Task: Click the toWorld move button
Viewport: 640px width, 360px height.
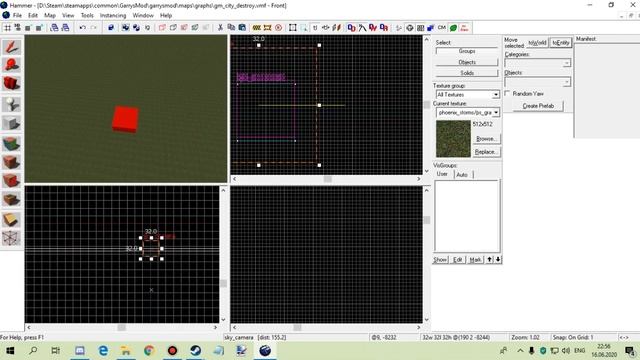Action: 537,43
